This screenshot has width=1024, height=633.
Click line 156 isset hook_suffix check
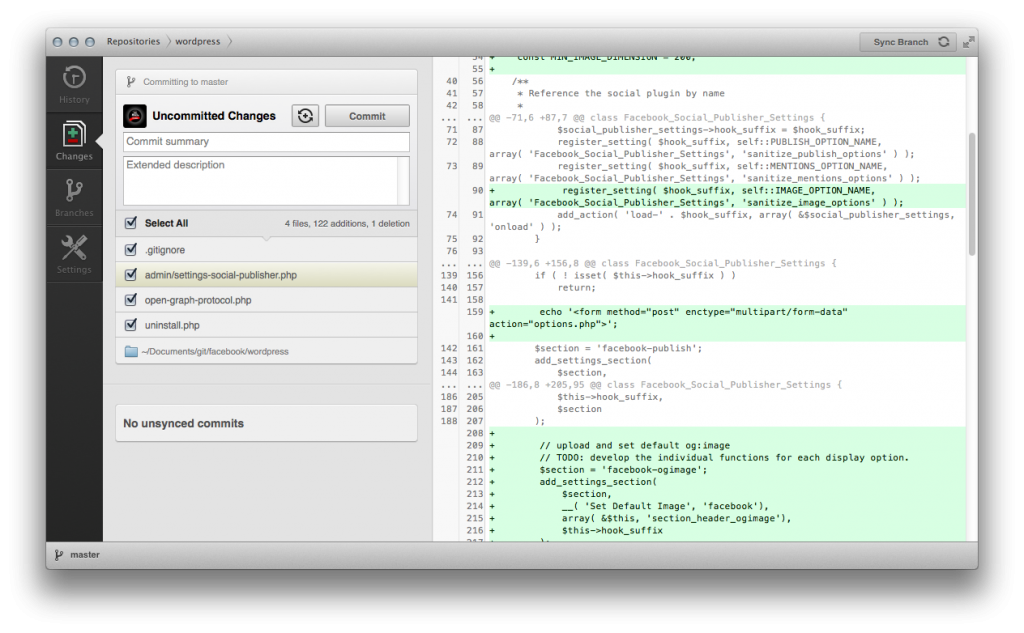(x=635, y=276)
